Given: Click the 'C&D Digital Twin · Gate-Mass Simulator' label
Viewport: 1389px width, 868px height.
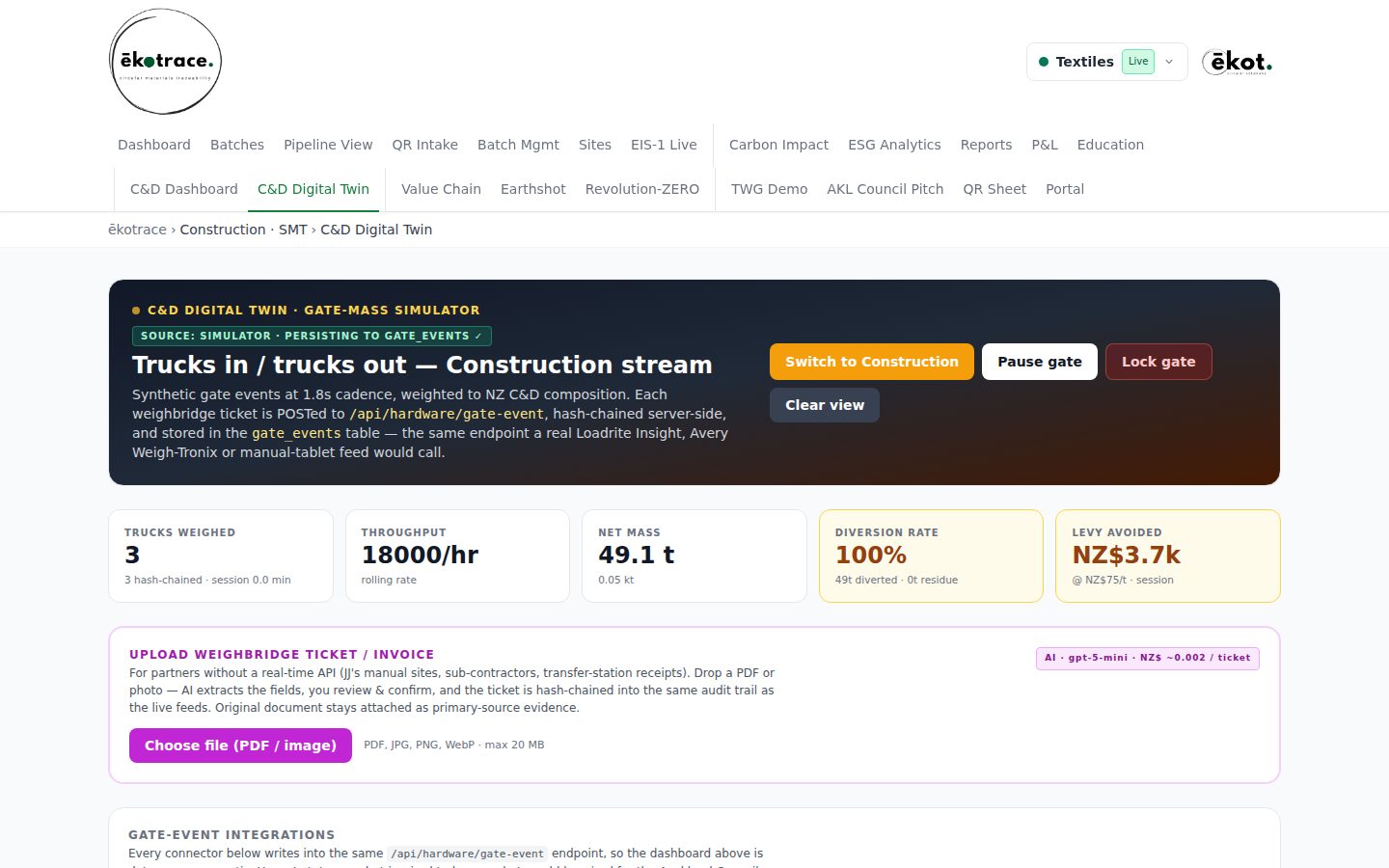Looking at the screenshot, I should (313, 311).
